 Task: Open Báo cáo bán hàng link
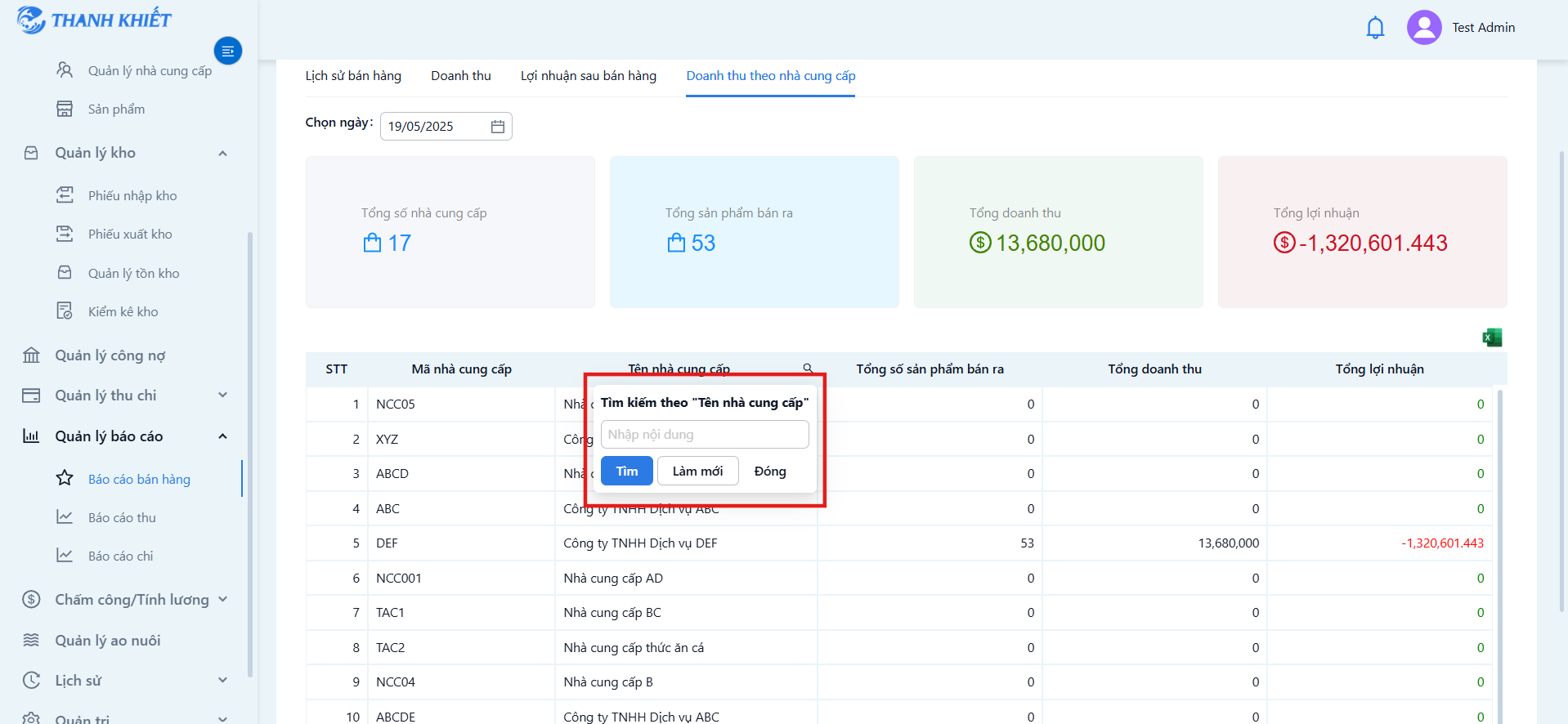(x=139, y=479)
